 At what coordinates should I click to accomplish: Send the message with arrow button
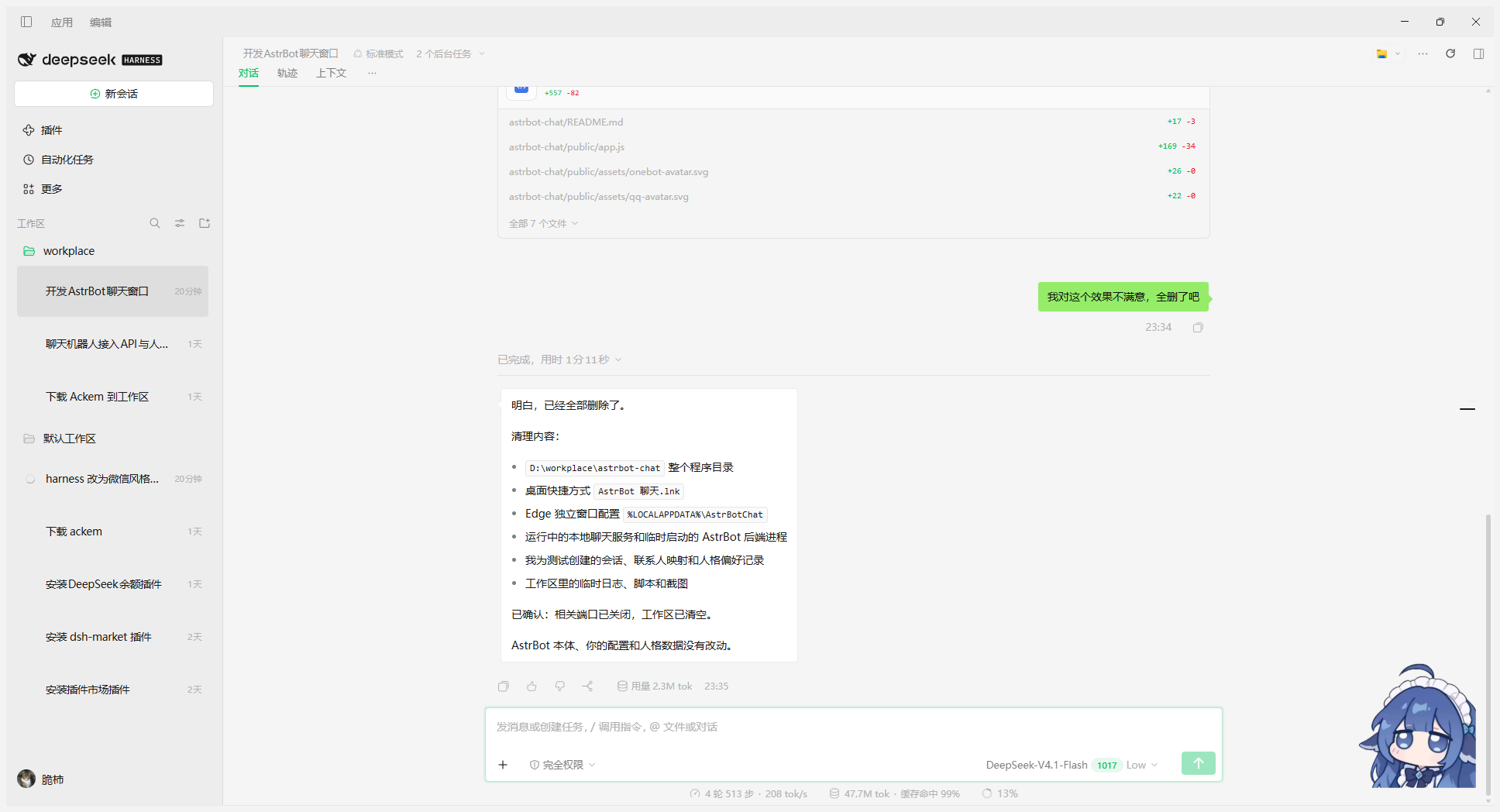(1198, 763)
